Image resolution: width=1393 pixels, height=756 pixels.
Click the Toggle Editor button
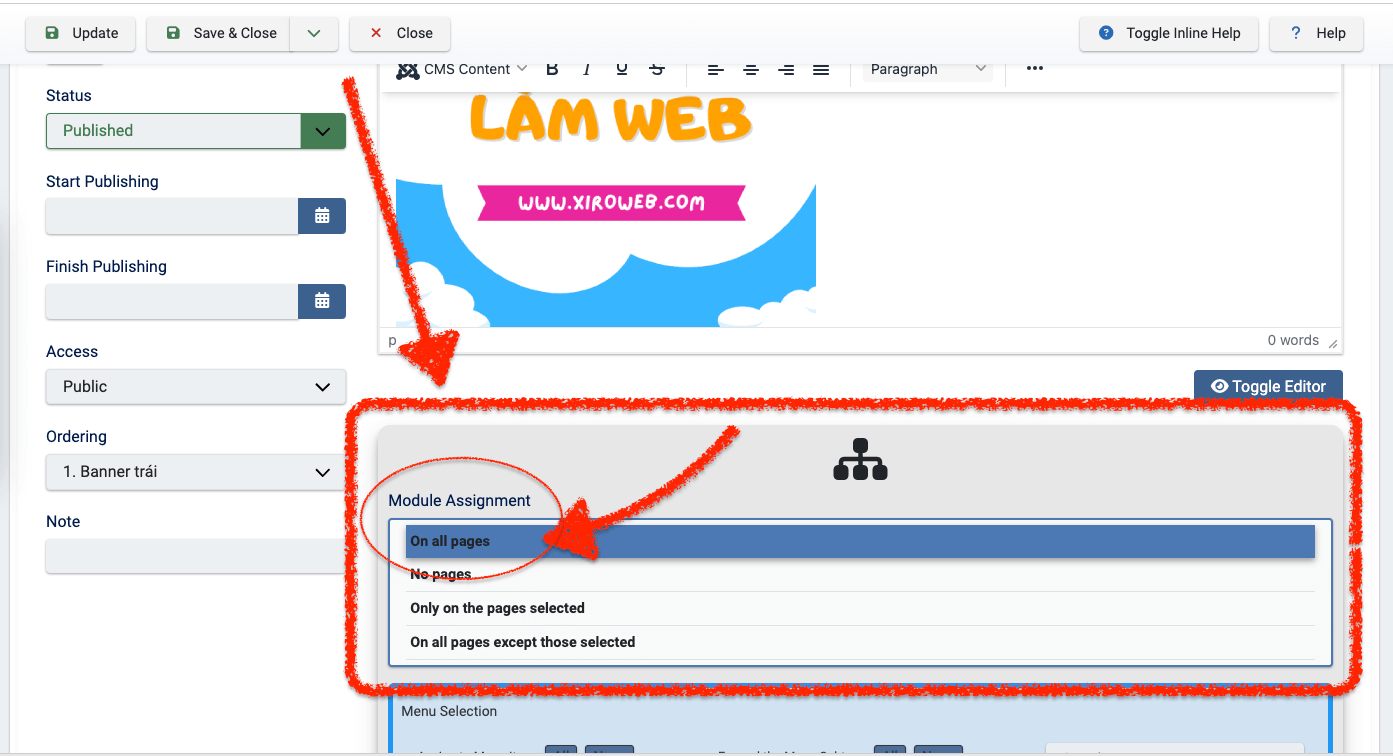[x=1268, y=387]
